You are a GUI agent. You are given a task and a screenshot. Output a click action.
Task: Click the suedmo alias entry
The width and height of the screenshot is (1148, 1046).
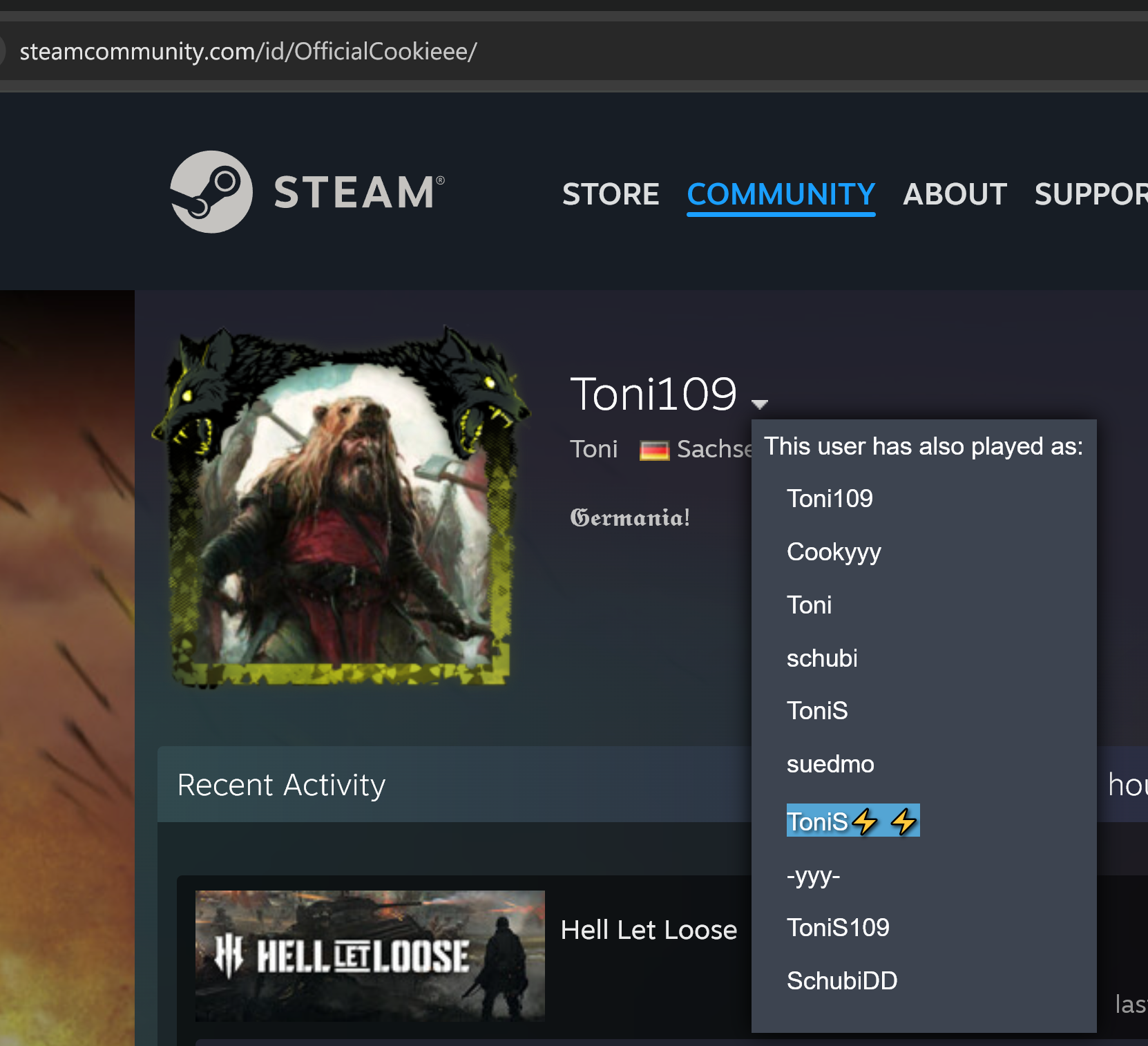click(x=830, y=764)
